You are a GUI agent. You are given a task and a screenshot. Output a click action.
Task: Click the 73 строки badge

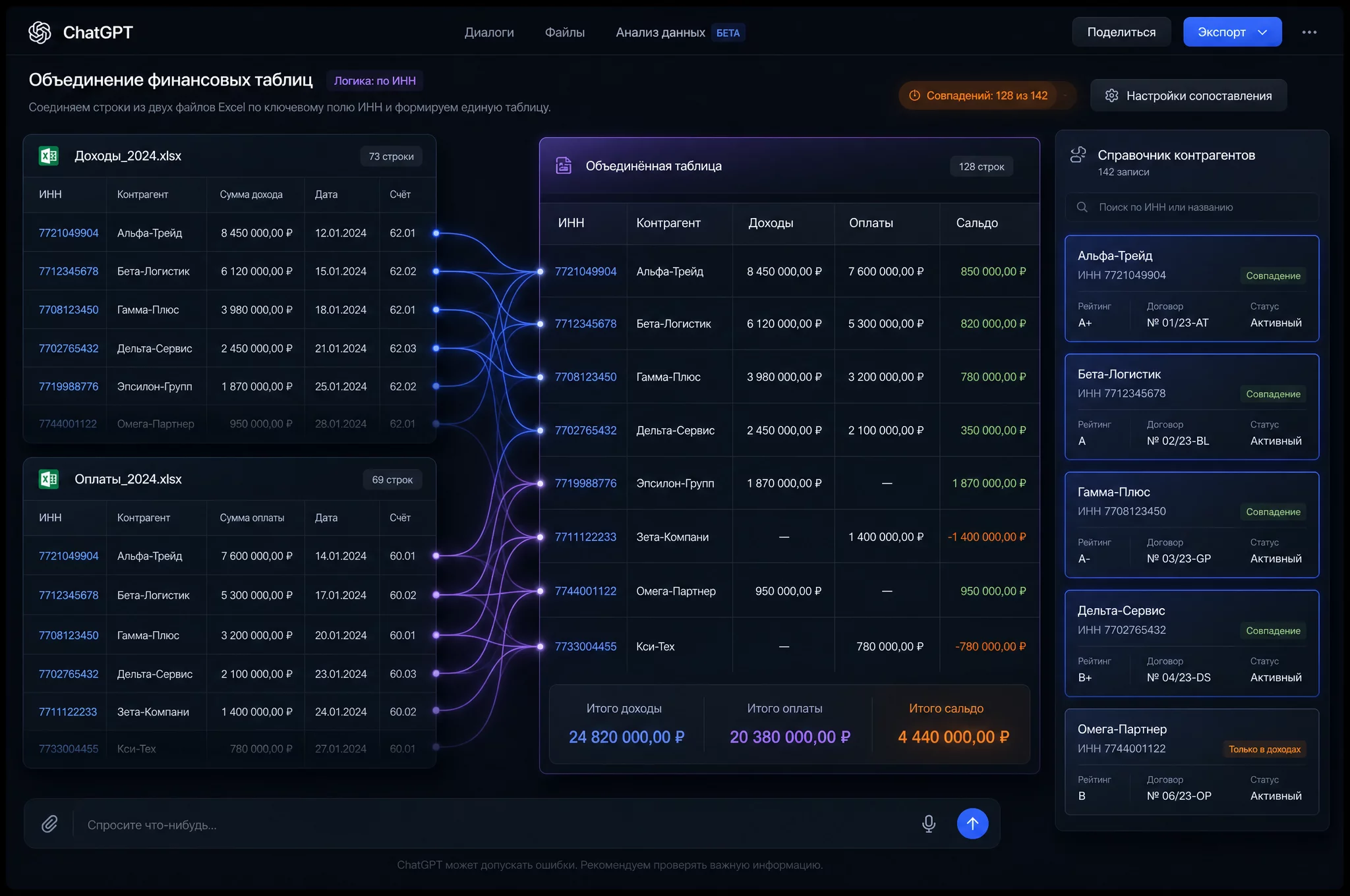tap(392, 157)
